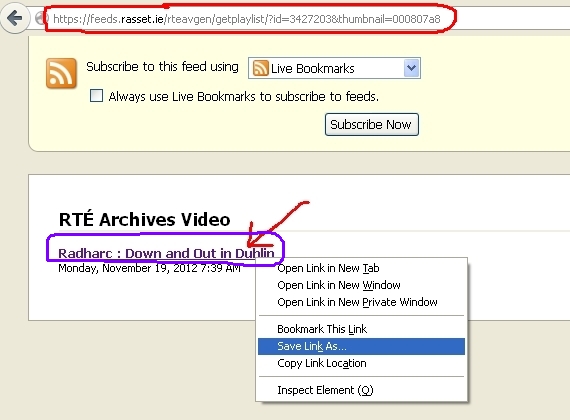Enable the Always use Live Bookmarks checkbox
This screenshot has width=570, height=420.
click(x=96, y=96)
